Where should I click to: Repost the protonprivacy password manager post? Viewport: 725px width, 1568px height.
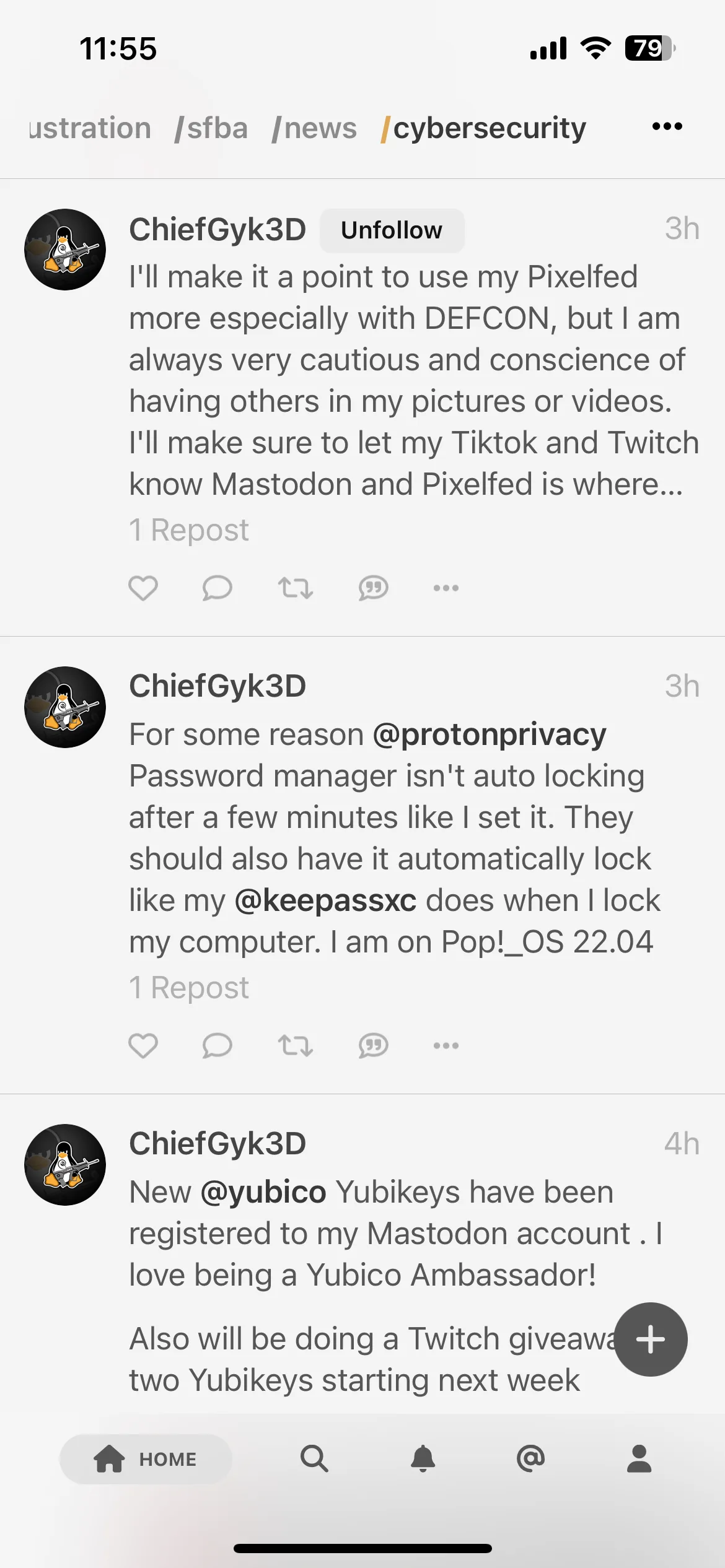(x=295, y=1045)
